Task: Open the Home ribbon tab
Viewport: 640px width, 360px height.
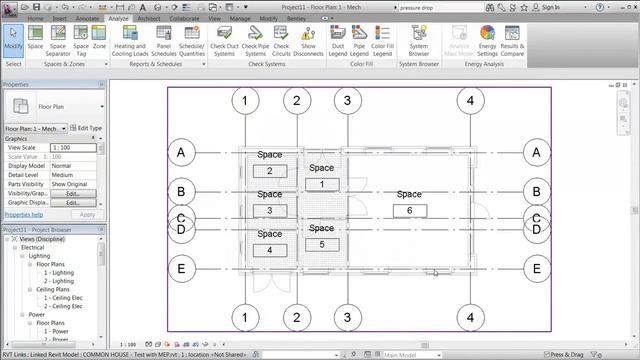Action: [x=36, y=19]
